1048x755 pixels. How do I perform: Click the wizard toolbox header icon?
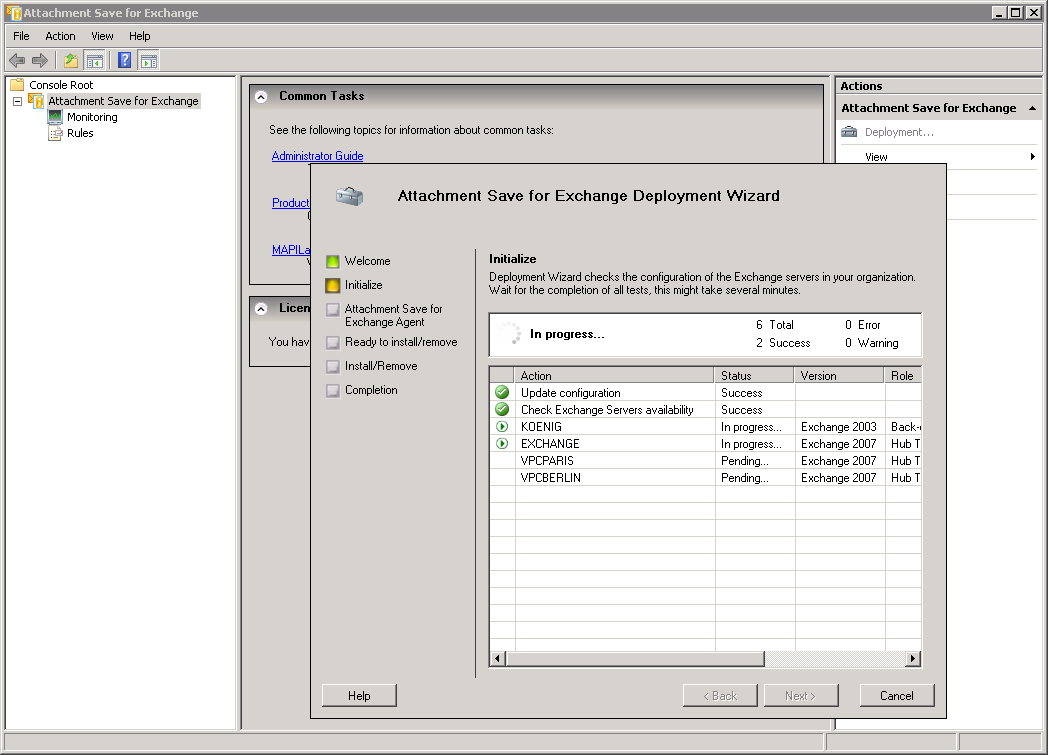(350, 196)
